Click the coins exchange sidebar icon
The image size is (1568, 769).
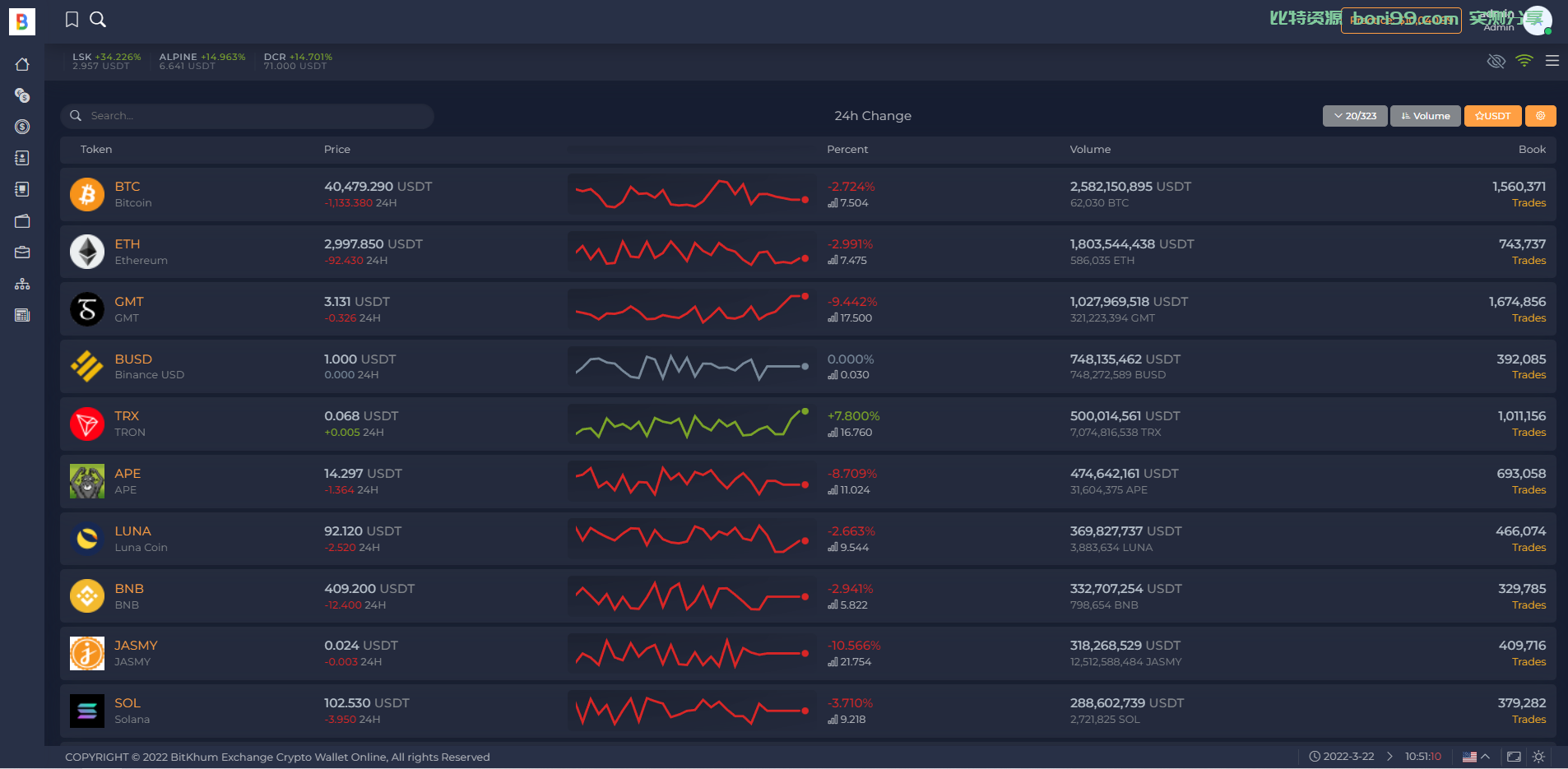pos(22,95)
